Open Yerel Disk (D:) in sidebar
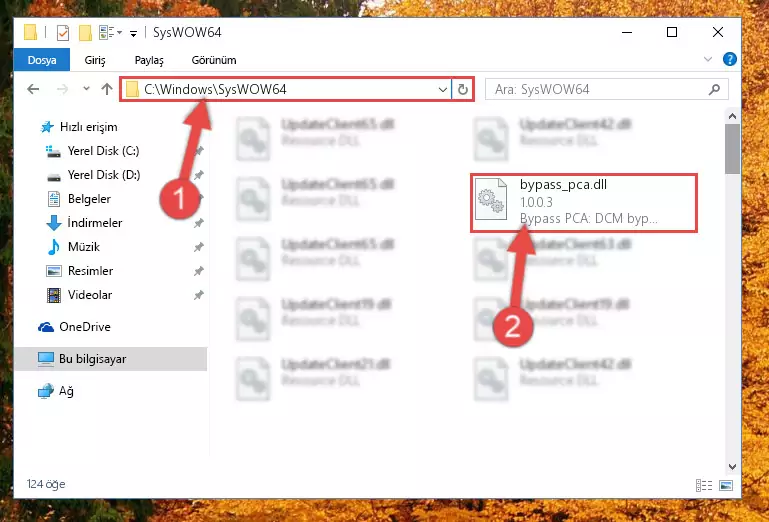This screenshot has height=522, width=769. tap(104, 175)
